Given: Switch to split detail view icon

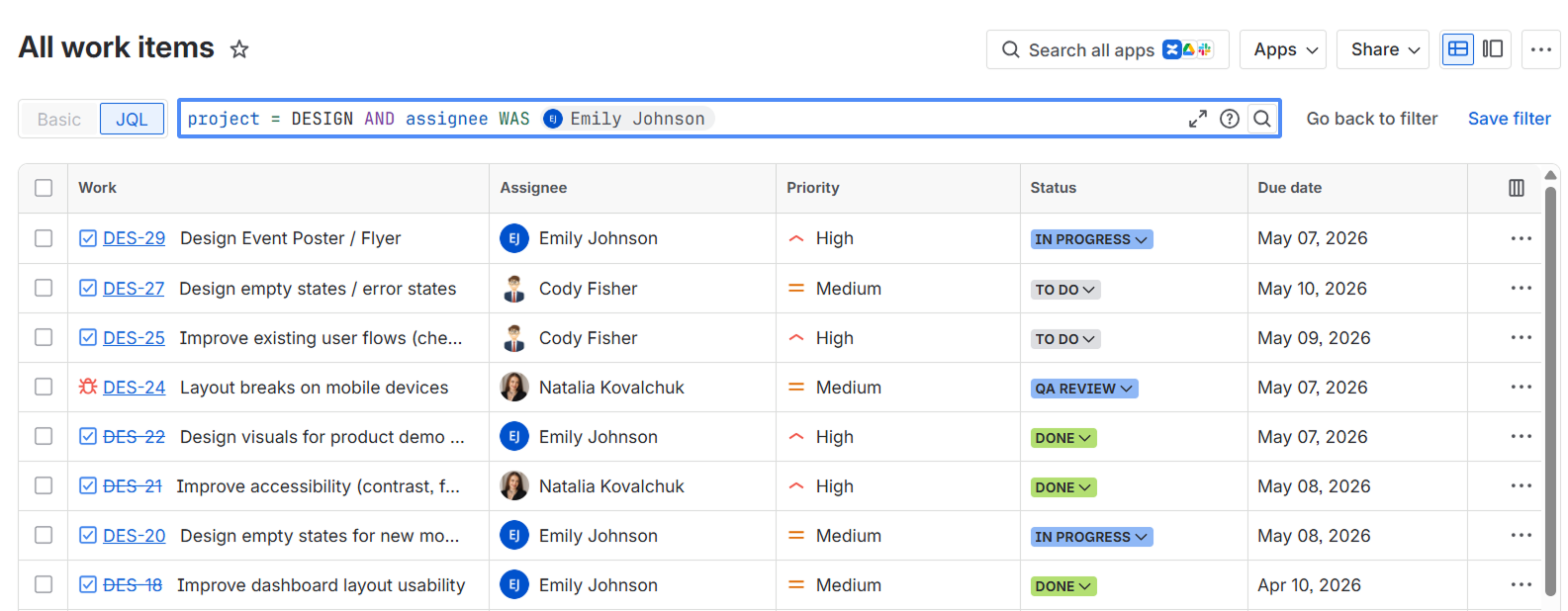Looking at the screenshot, I should (x=1493, y=49).
